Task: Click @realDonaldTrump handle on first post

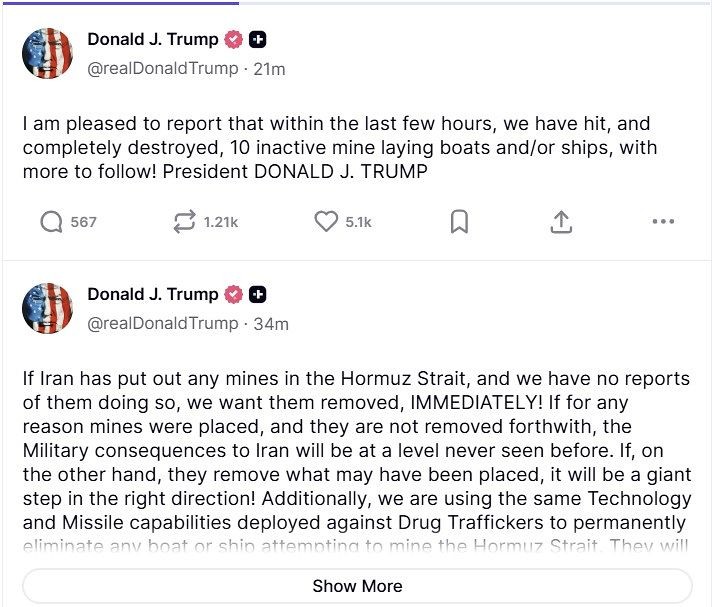Action: click(163, 69)
